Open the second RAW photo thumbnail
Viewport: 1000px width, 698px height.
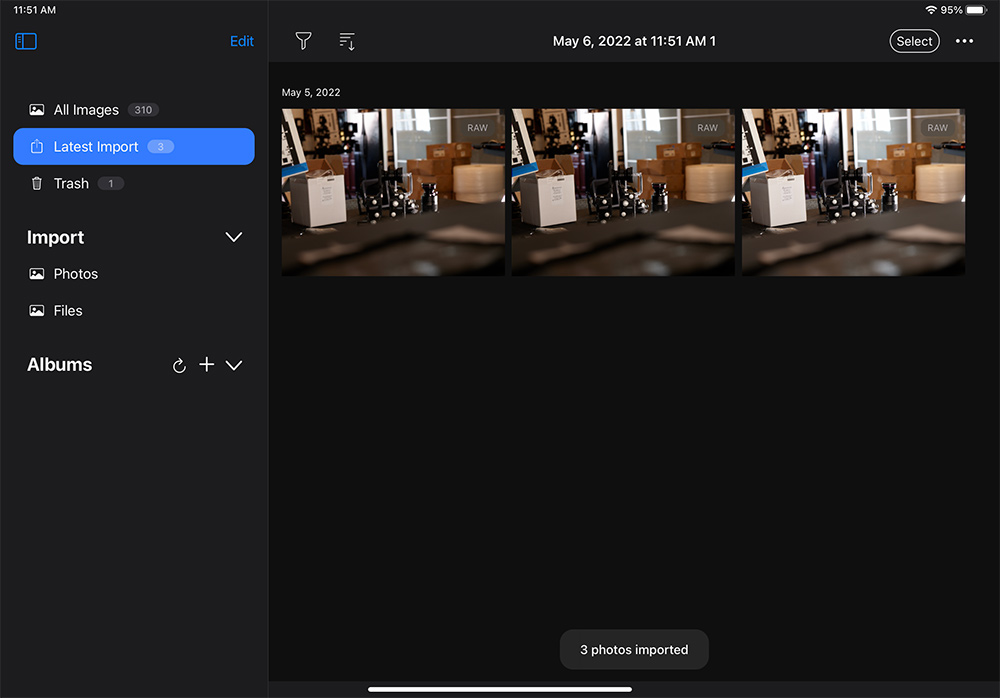(623, 192)
